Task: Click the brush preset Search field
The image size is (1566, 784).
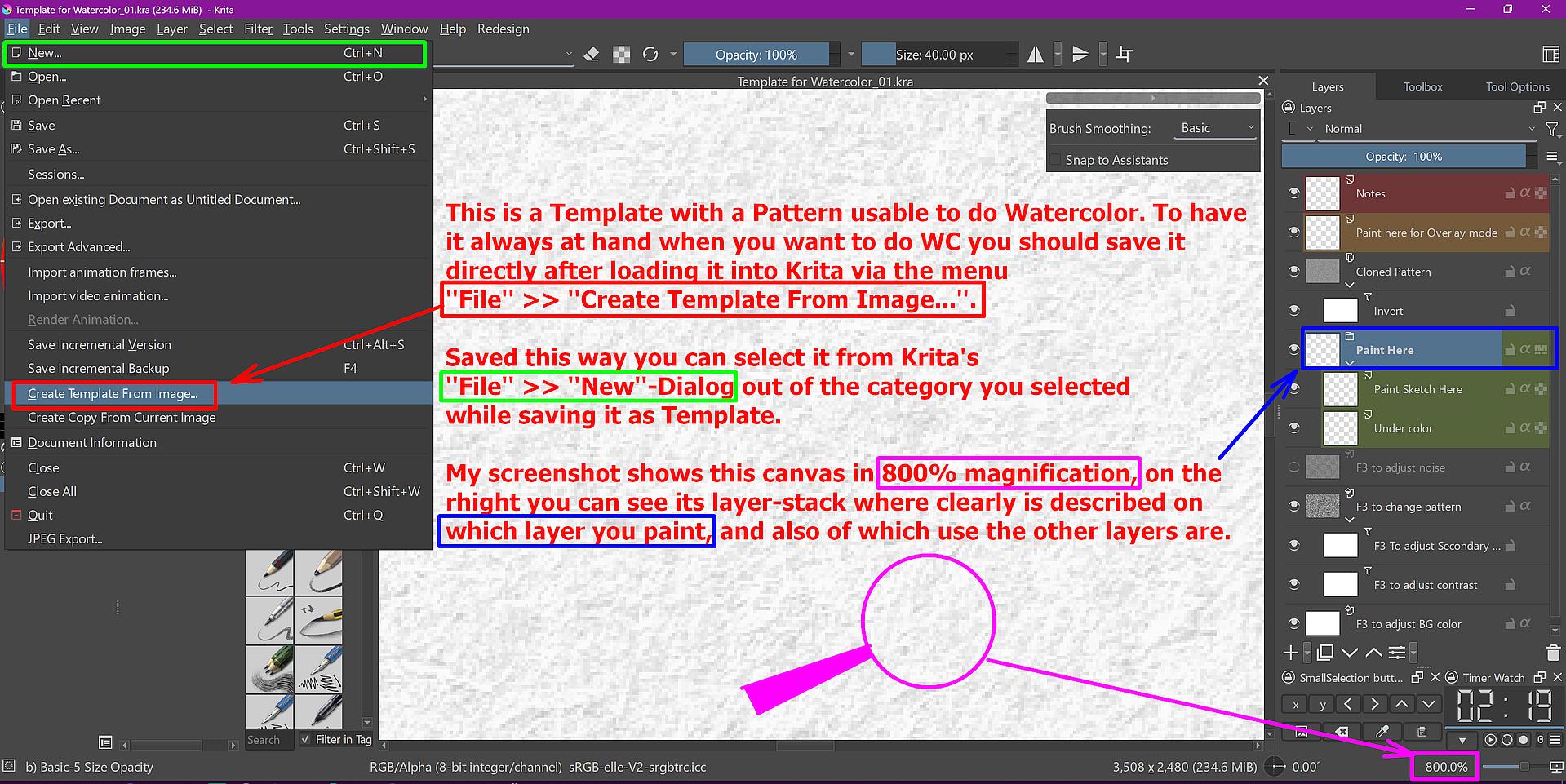Action: [268, 740]
